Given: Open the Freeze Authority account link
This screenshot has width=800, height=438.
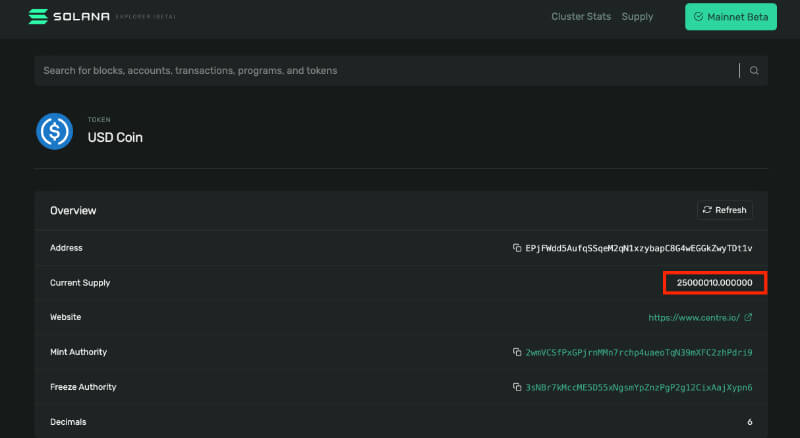Looking at the screenshot, I should [x=639, y=388].
